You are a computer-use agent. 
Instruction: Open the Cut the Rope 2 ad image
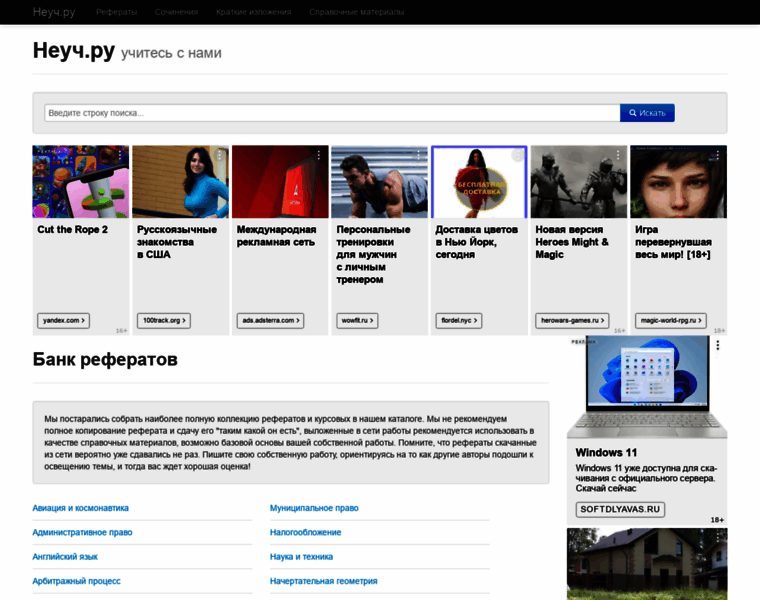81,182
